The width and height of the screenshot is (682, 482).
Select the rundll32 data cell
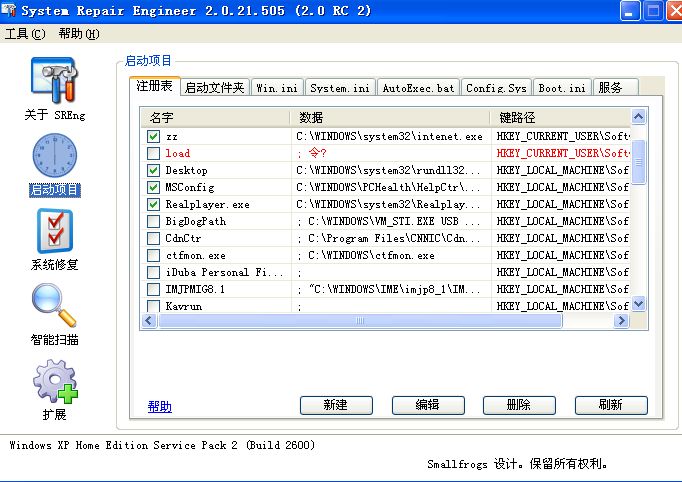tap(388, 171)
